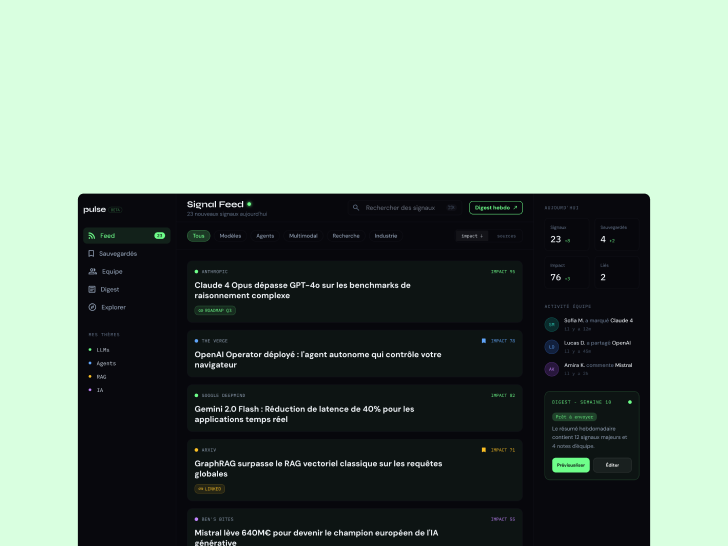Filter feed by Multimodal

click(x=303, y=236)
